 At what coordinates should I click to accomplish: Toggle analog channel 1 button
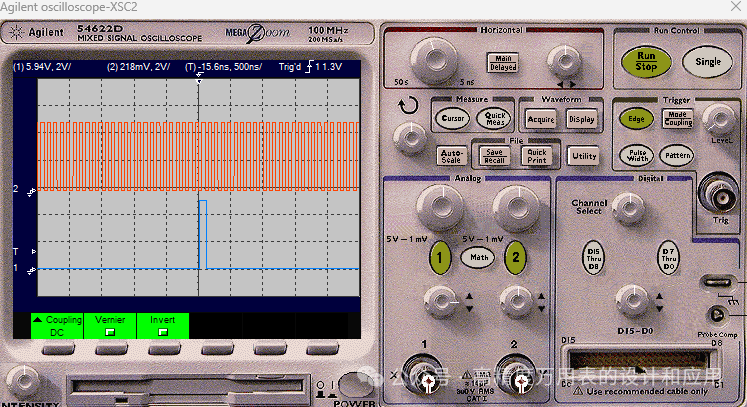pos(440,257)
